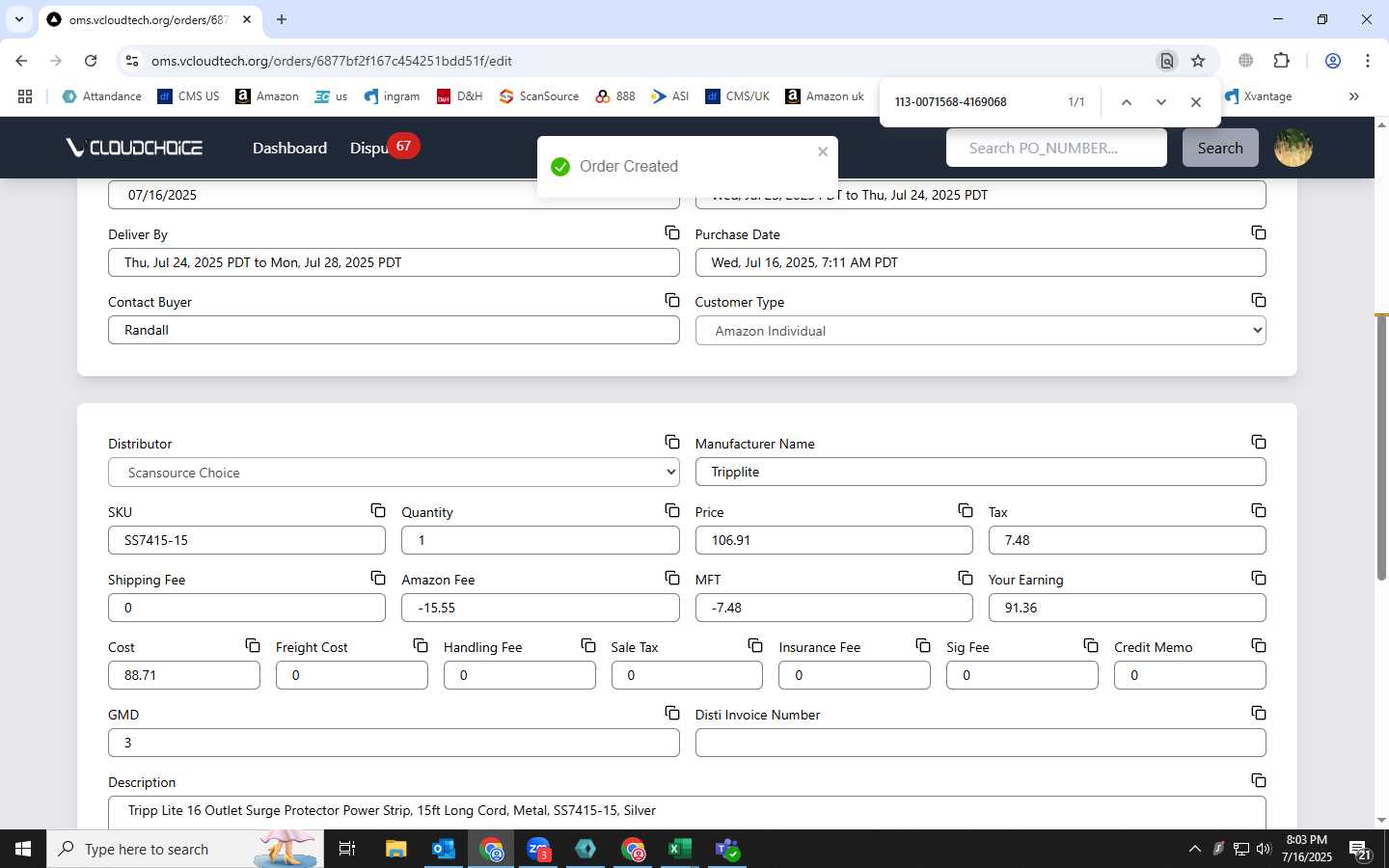Dismiss the Order Created notification
The height and width of the screenshot is (868, 1389).
[823, 151]
